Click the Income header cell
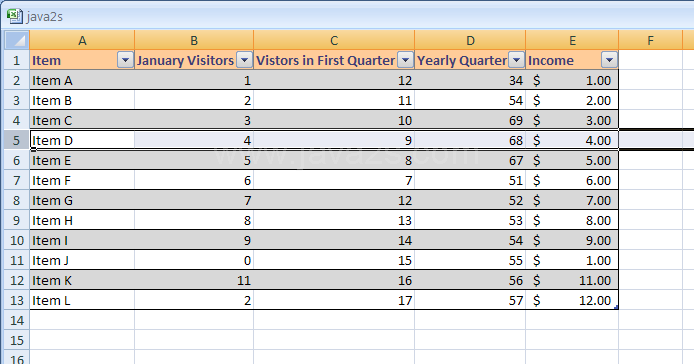Screen dimensions: 694x364 point(572,60)
